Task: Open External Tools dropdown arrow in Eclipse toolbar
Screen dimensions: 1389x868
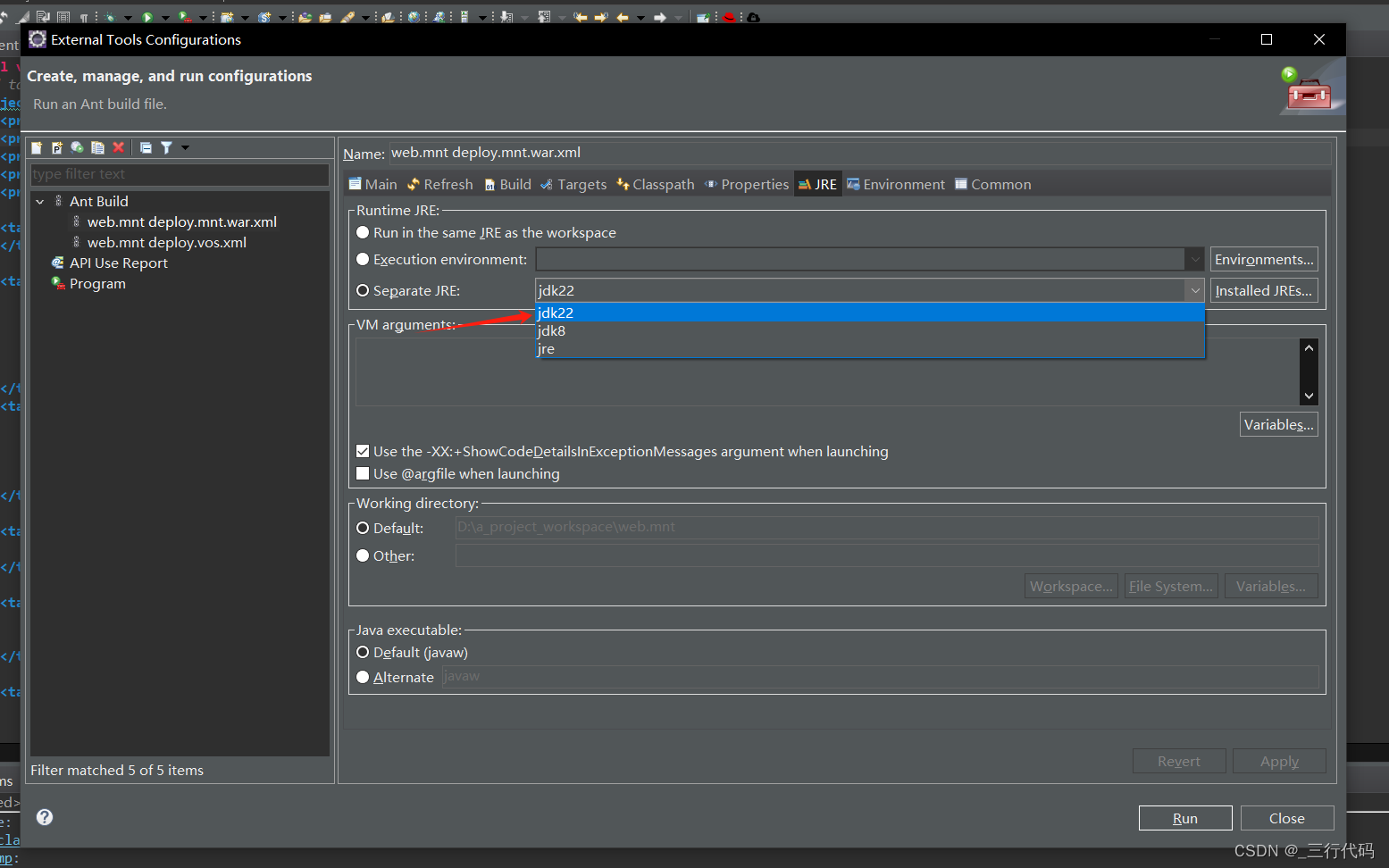Action: tap(203, 18)
